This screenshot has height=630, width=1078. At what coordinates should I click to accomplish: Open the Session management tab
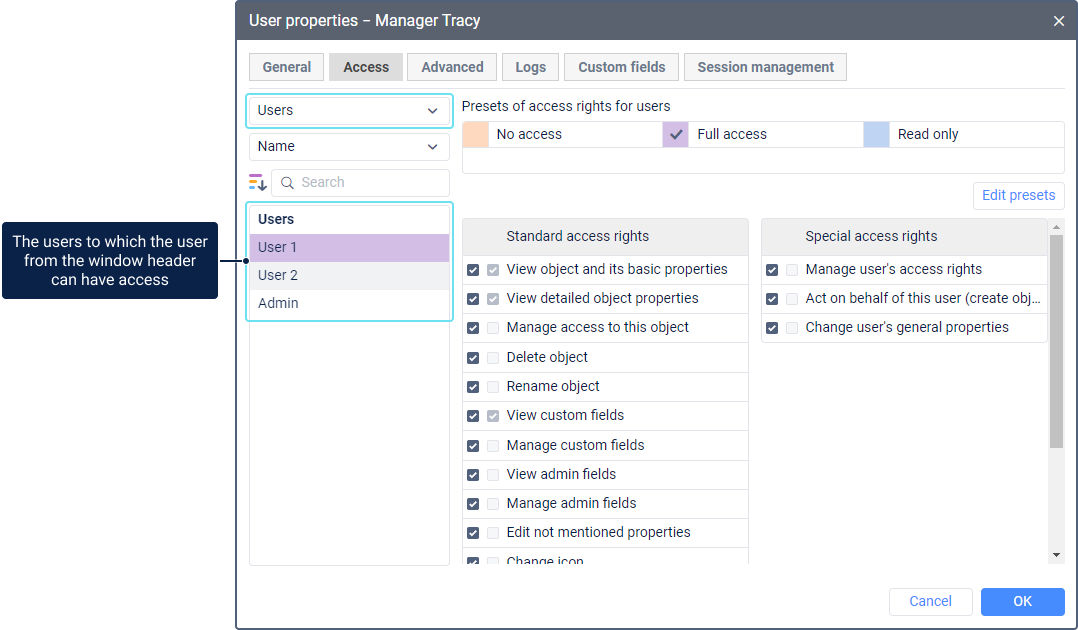[765, 67]
